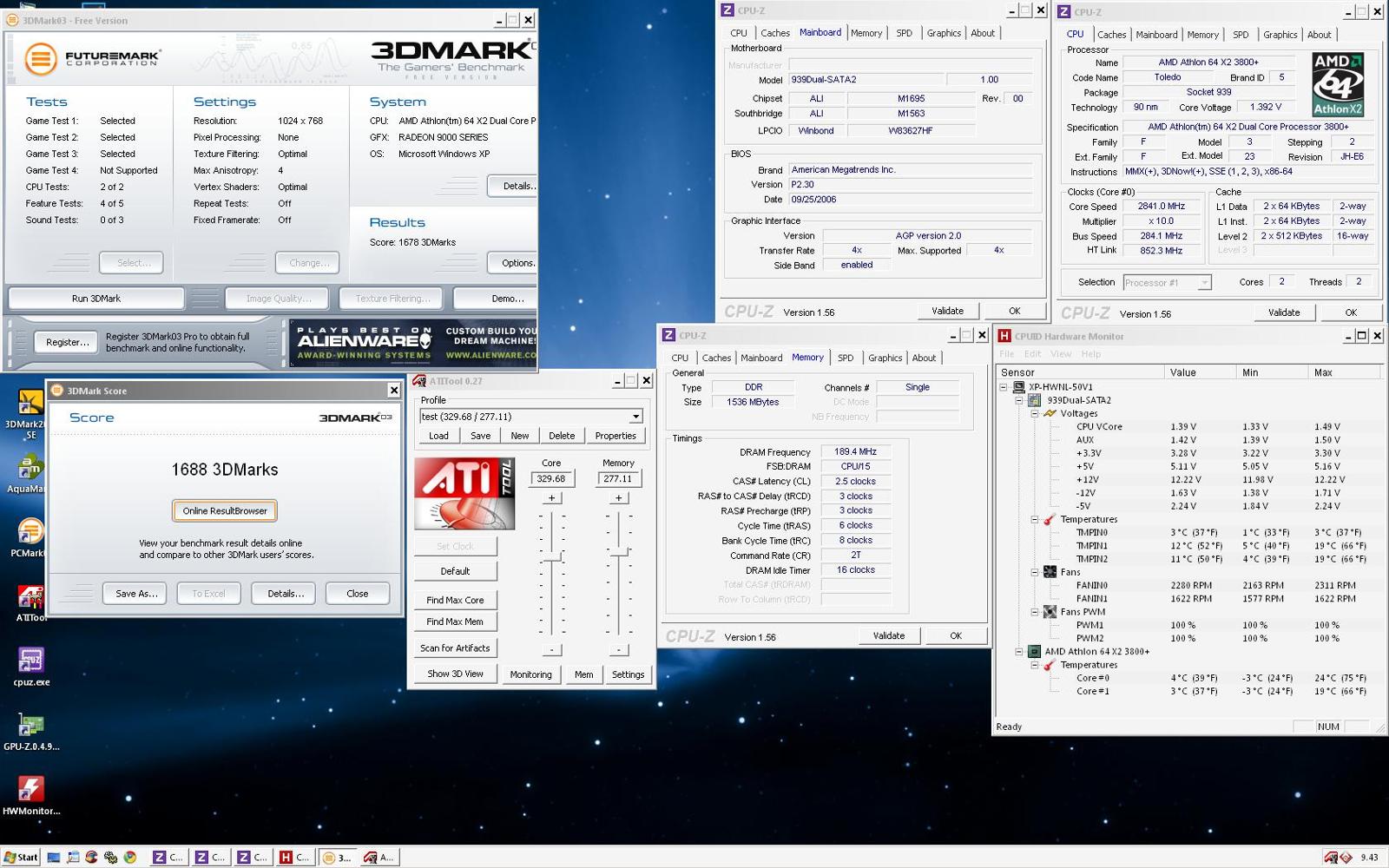1389x868 pixels.
Task: Adjust the ATITool Memory clock slider
Action: 618,552
